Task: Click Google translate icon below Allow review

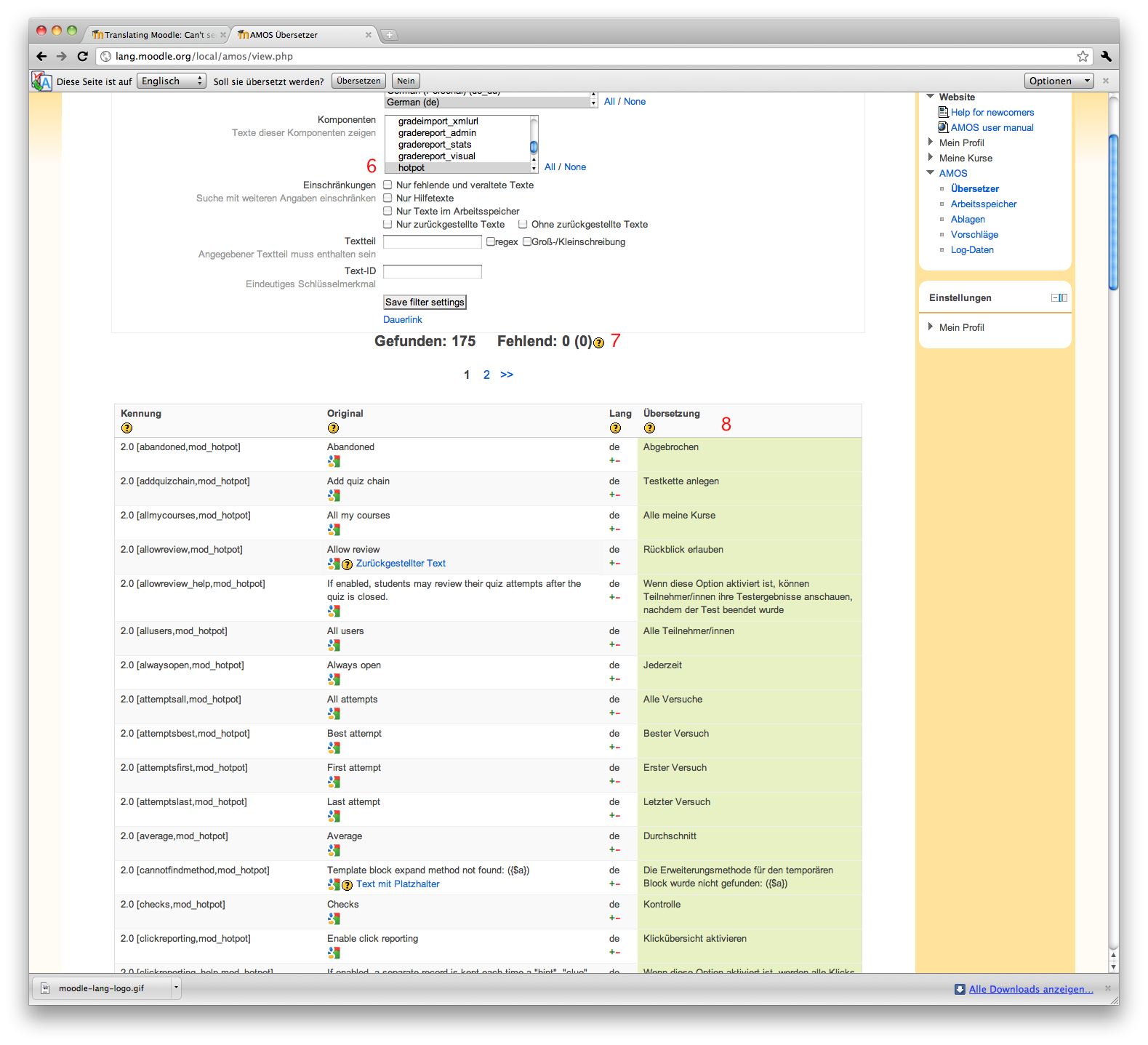Action: pyautogui.click(x=334, y=564)
